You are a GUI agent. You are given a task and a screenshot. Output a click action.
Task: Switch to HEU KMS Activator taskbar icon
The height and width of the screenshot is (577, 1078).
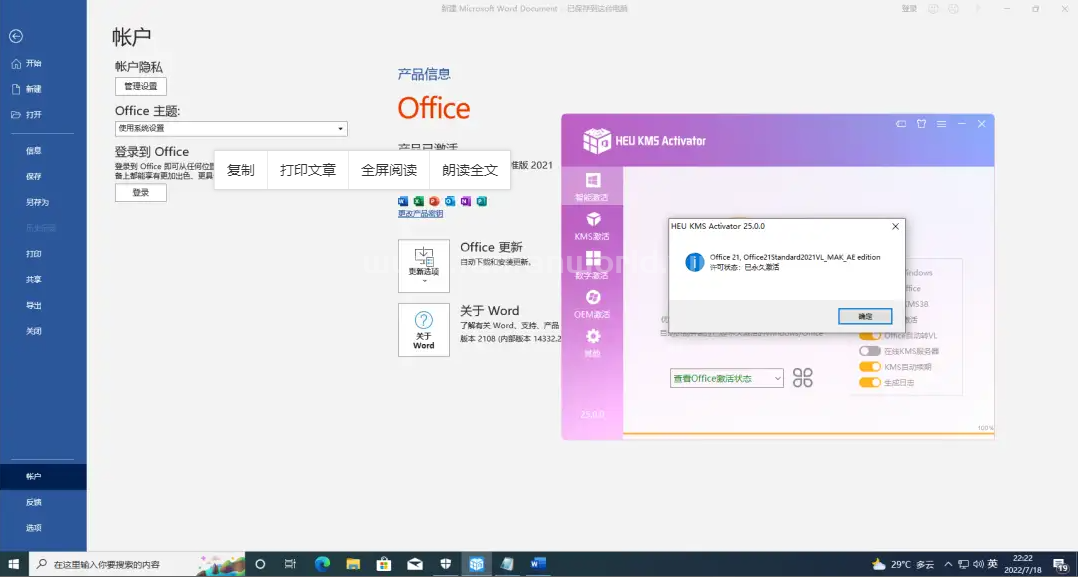(476, 565)
